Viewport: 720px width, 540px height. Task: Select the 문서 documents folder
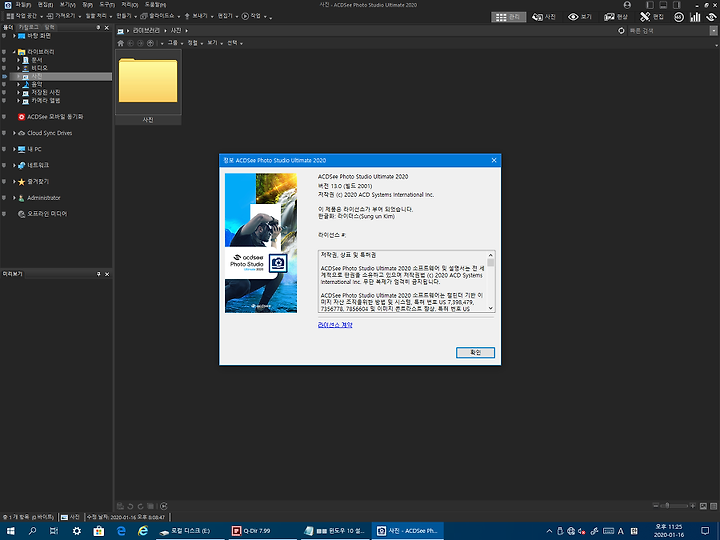(37, 60)
